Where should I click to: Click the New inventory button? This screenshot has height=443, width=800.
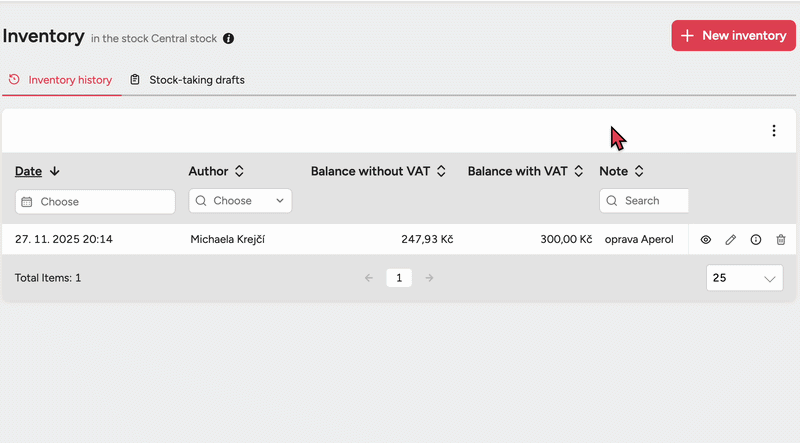pyautogui.click(x=733, y=35)
